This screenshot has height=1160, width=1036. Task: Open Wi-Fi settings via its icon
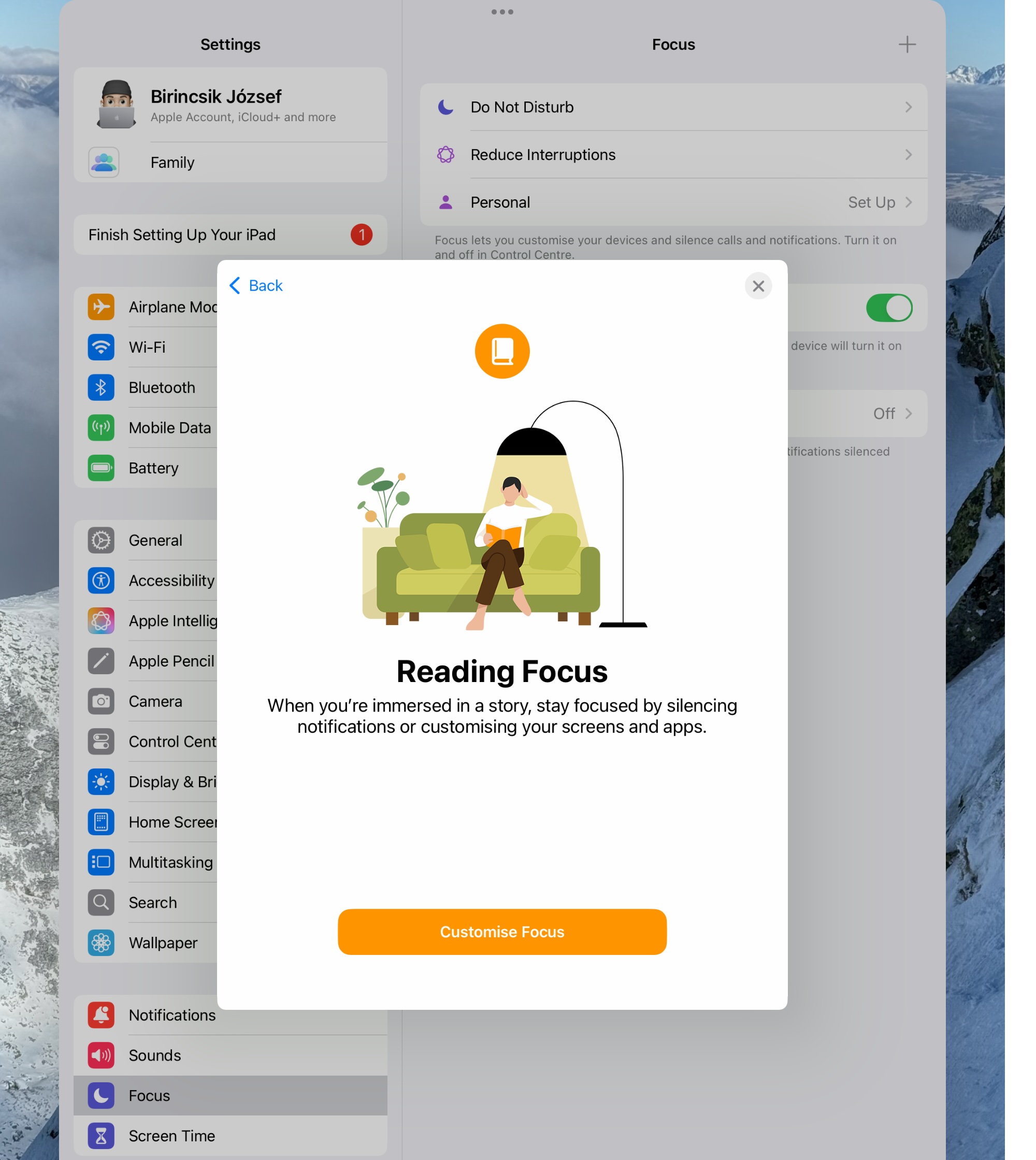click(101, 347)
